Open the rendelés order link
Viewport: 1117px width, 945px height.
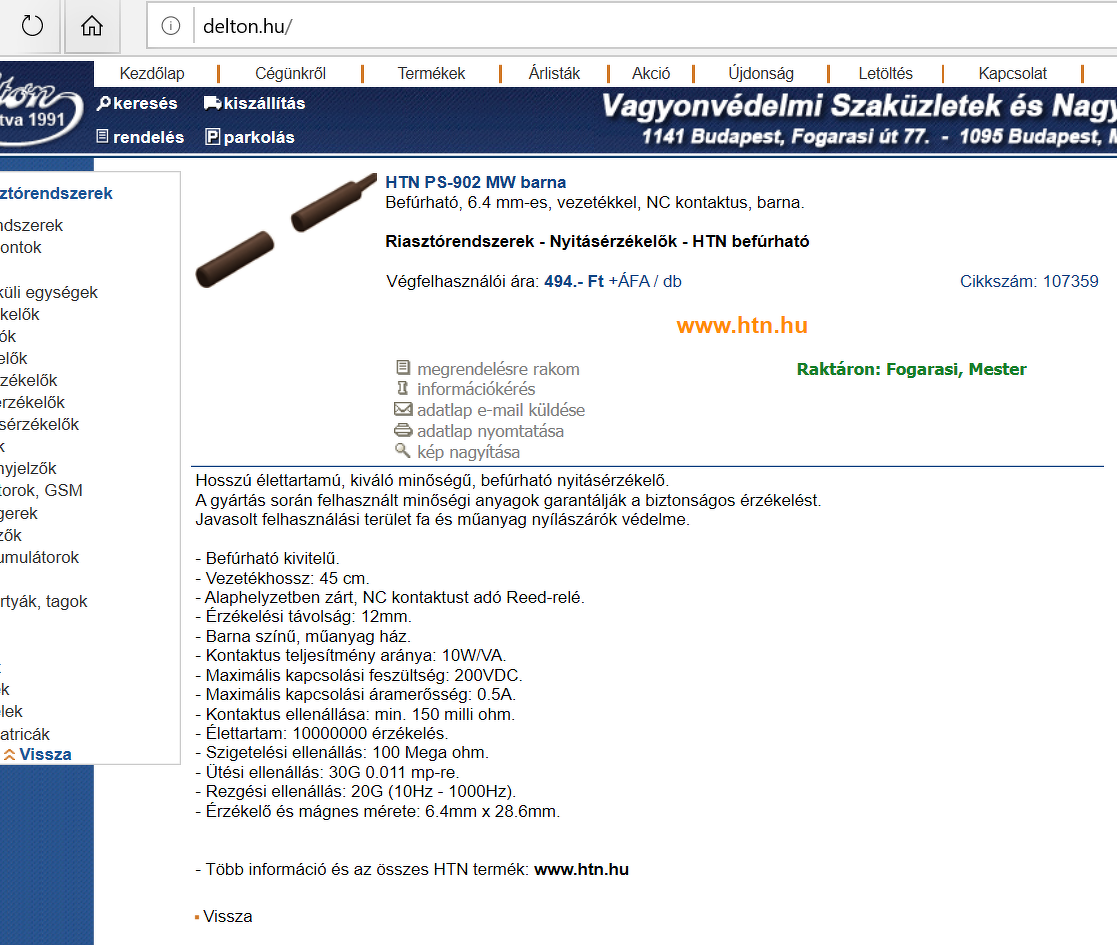[x=148, y=137]
